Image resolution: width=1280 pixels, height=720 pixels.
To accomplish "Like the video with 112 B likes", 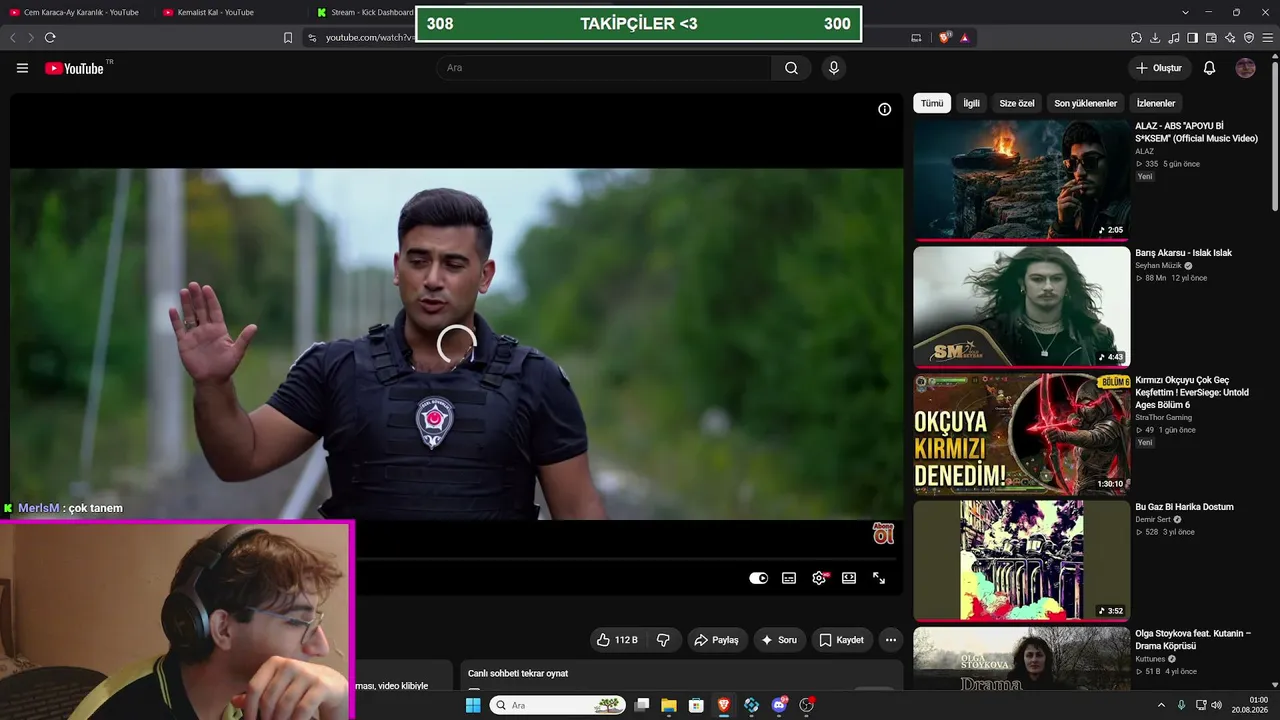I will (617, 640).
